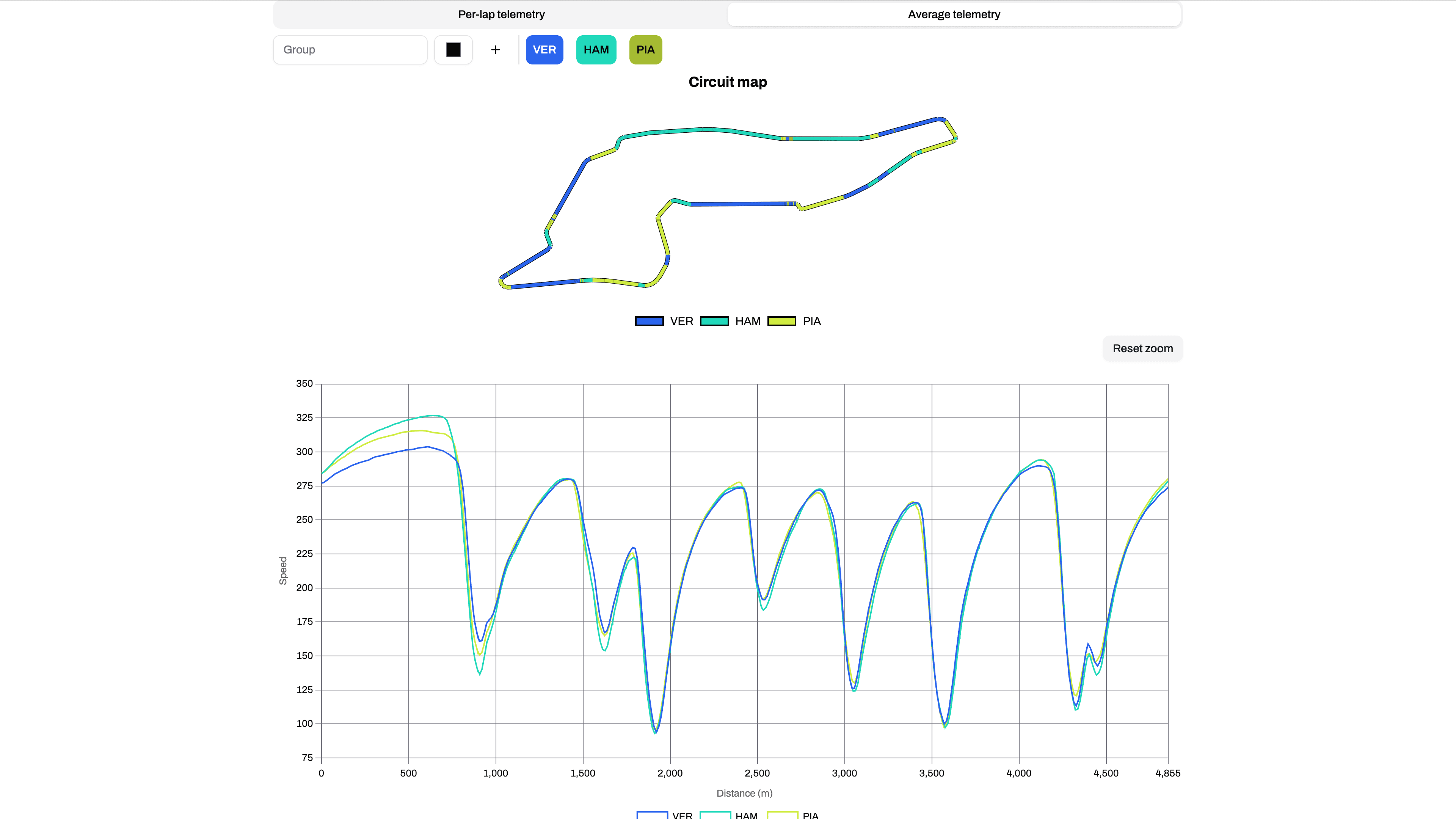This screenshot has width=1456, height=819.
Task: Switch to the Average telemetry tab
Action: point(954,14)
